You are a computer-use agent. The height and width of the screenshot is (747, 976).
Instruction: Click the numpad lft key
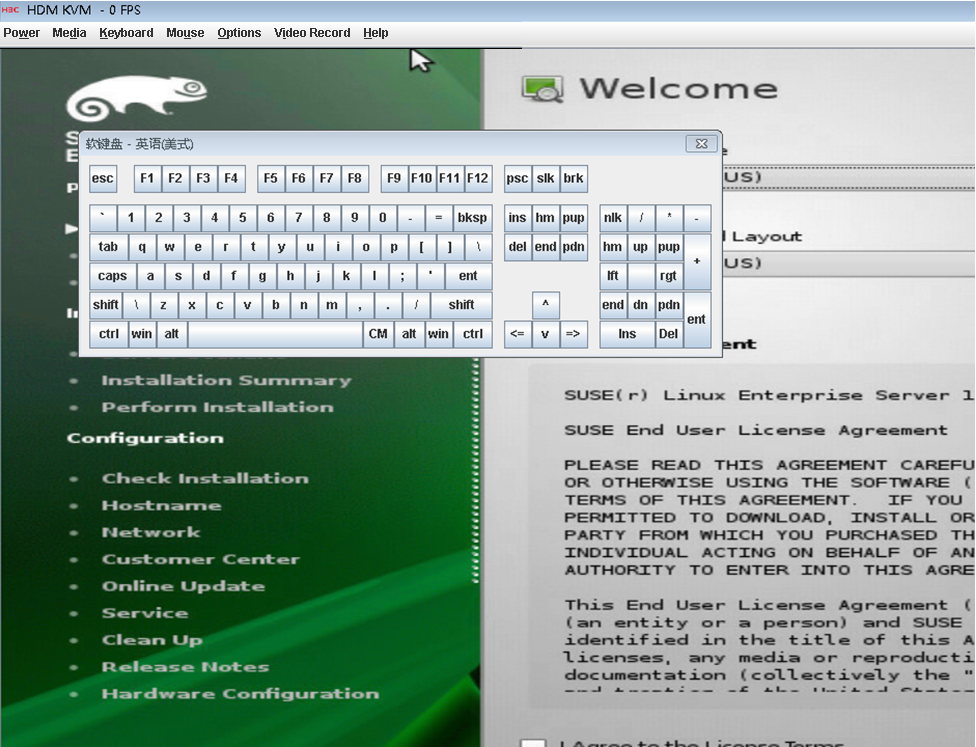pos(613,276)
